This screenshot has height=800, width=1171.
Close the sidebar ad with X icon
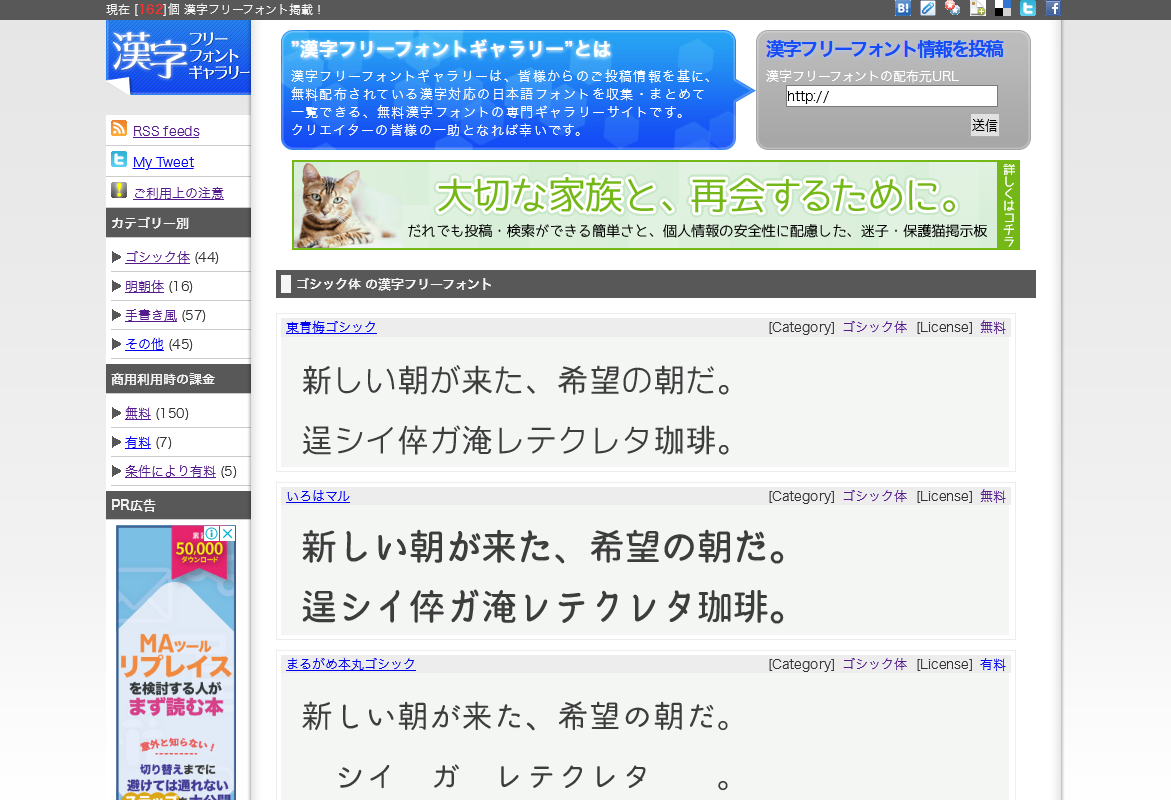(x=227, y=534)
